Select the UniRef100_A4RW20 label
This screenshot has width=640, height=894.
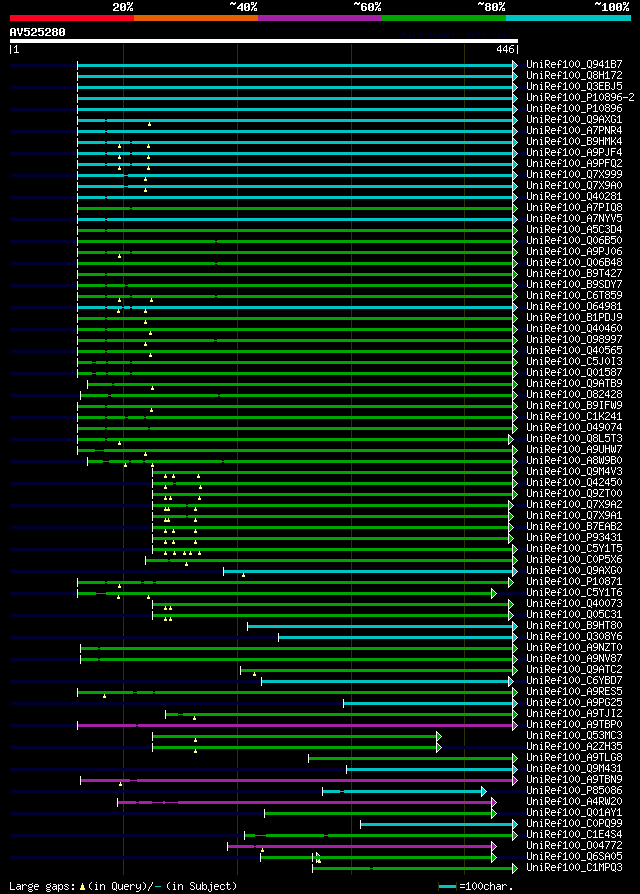coord(574,802)
